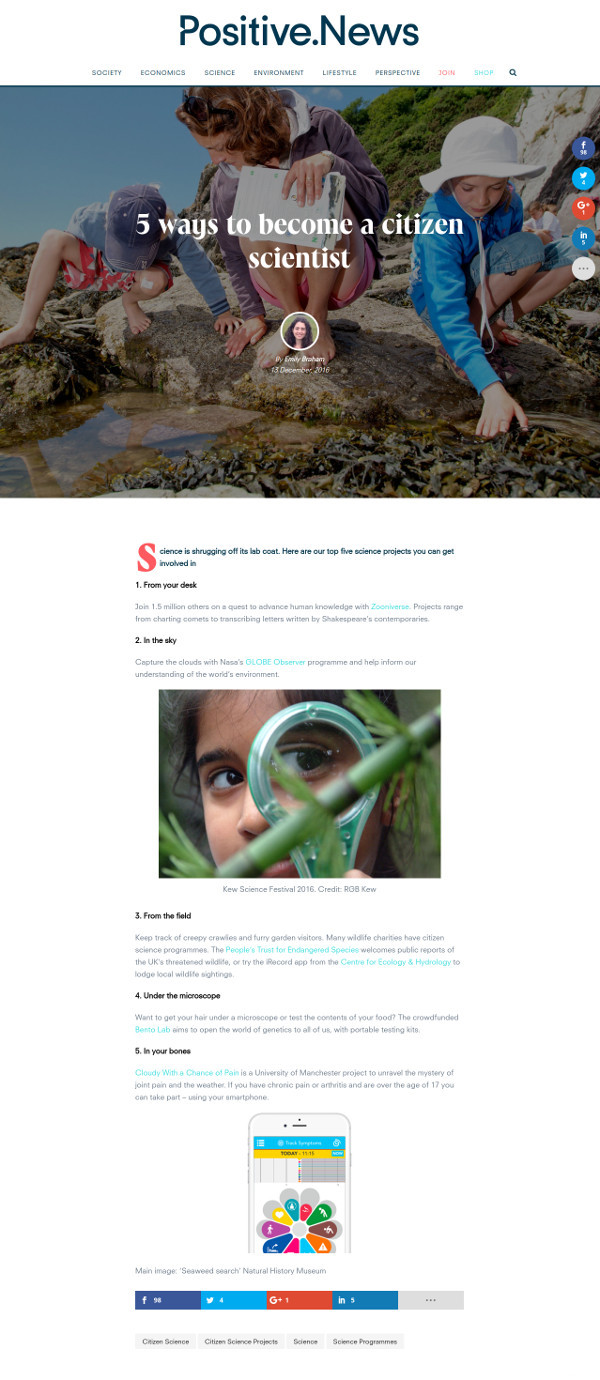
Task: Share via the floating LinkedIn circle icon
Action: (583, 238)
